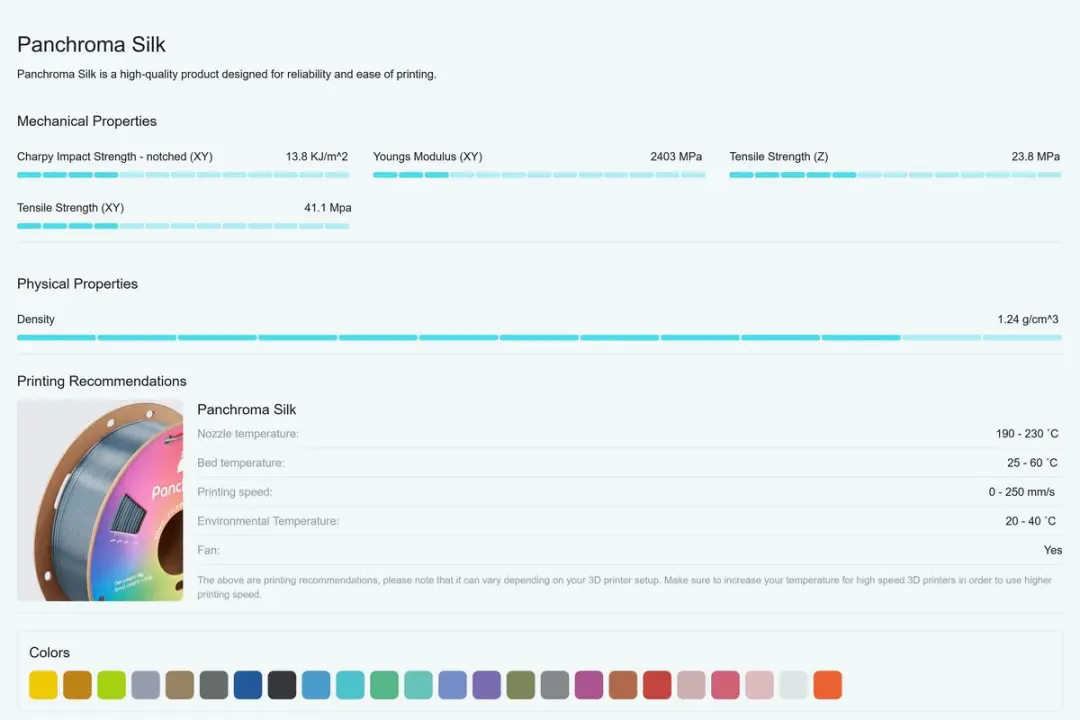Click the Youngs Modulus (XY) progress bar
Viewport: 1080px width, 720px height.
click(539, 175)
